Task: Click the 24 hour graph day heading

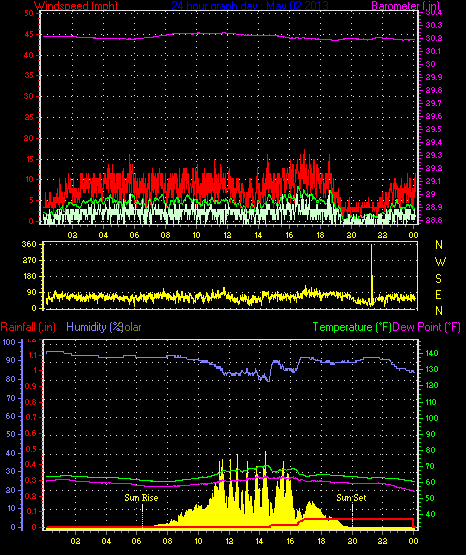Action: tap(250, 6)
